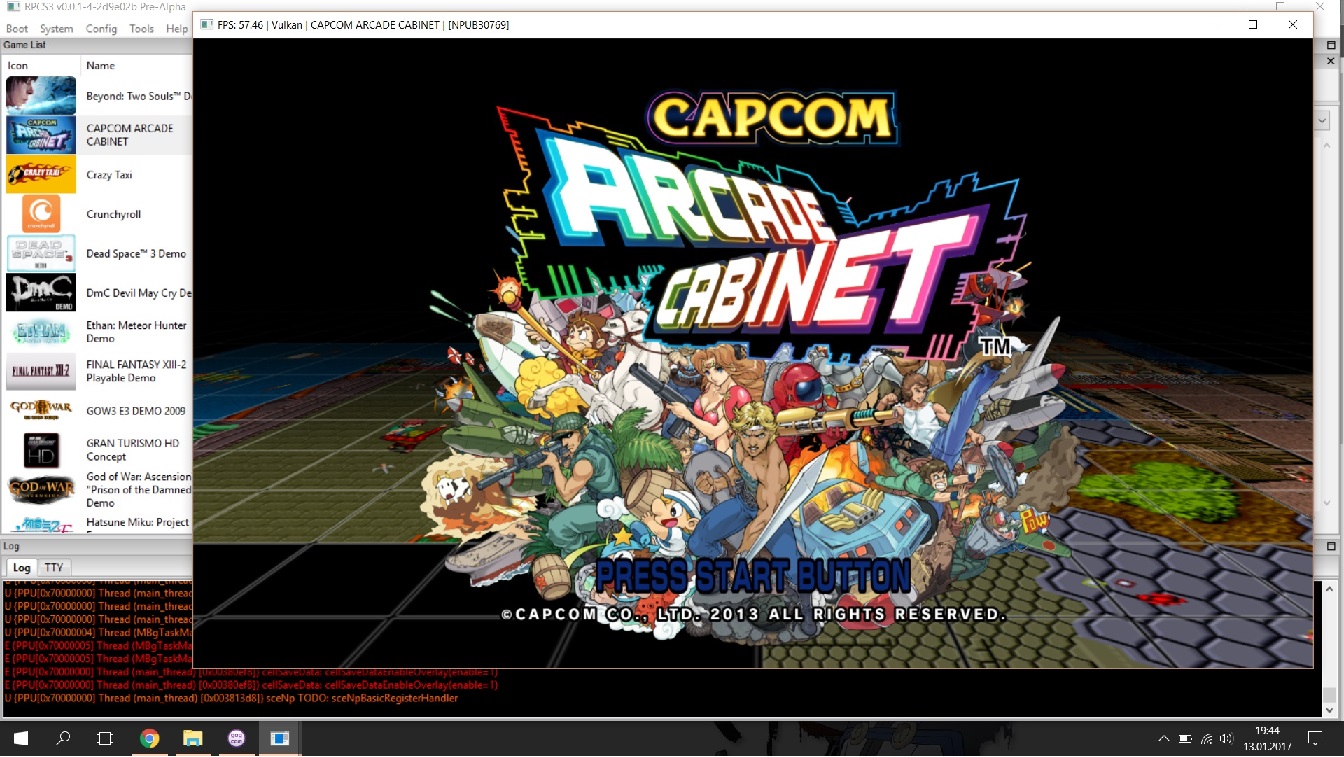Open the network tray icon
The width and height of the screenshot is (1344, 757).
pos(1207,739)
